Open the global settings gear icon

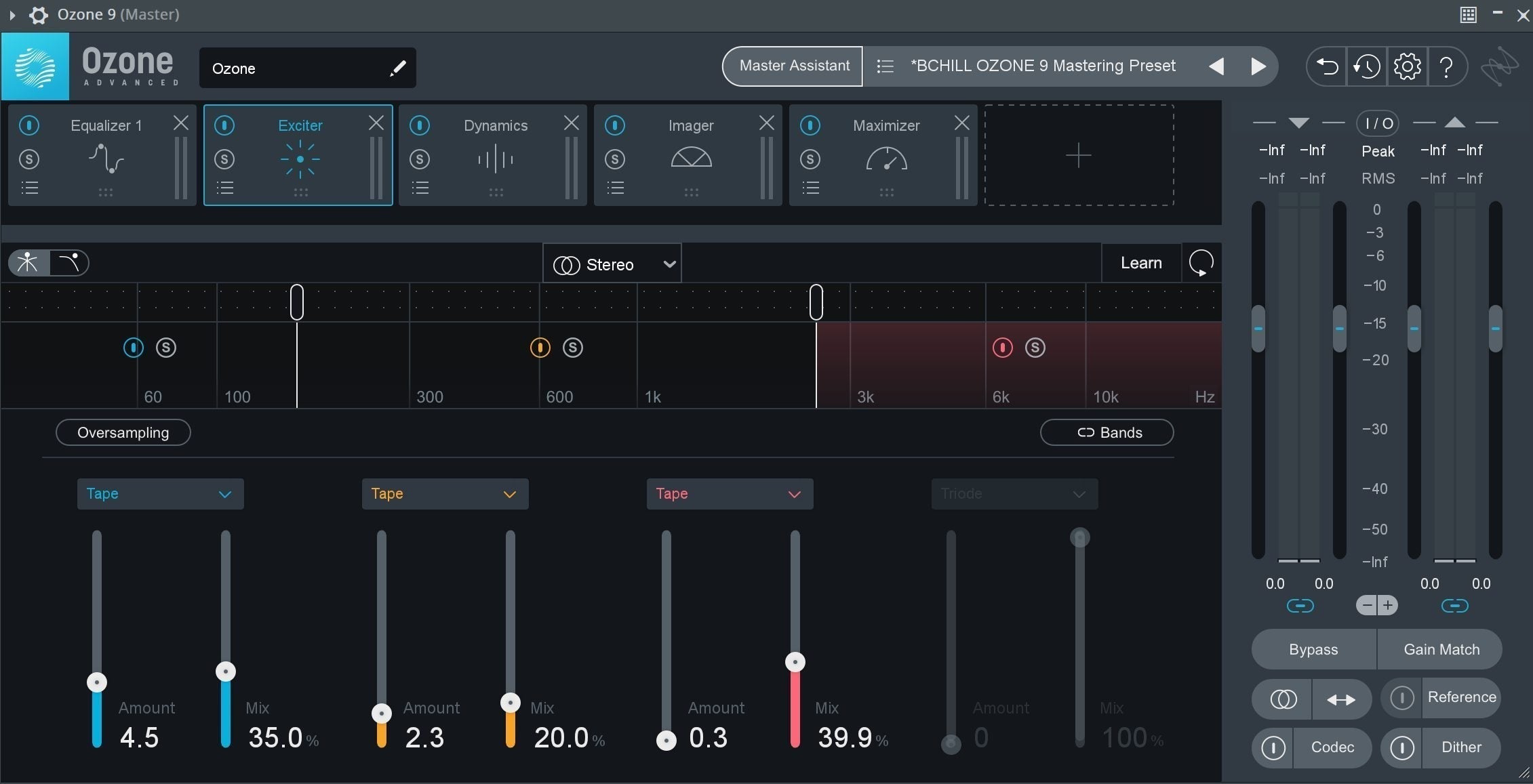point(1408,66)
